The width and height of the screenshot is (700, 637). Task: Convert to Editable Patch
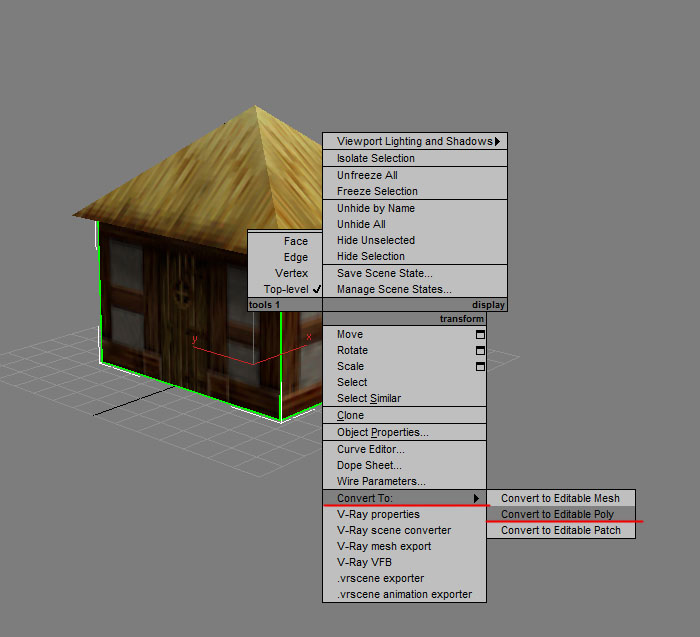[561, 530]
